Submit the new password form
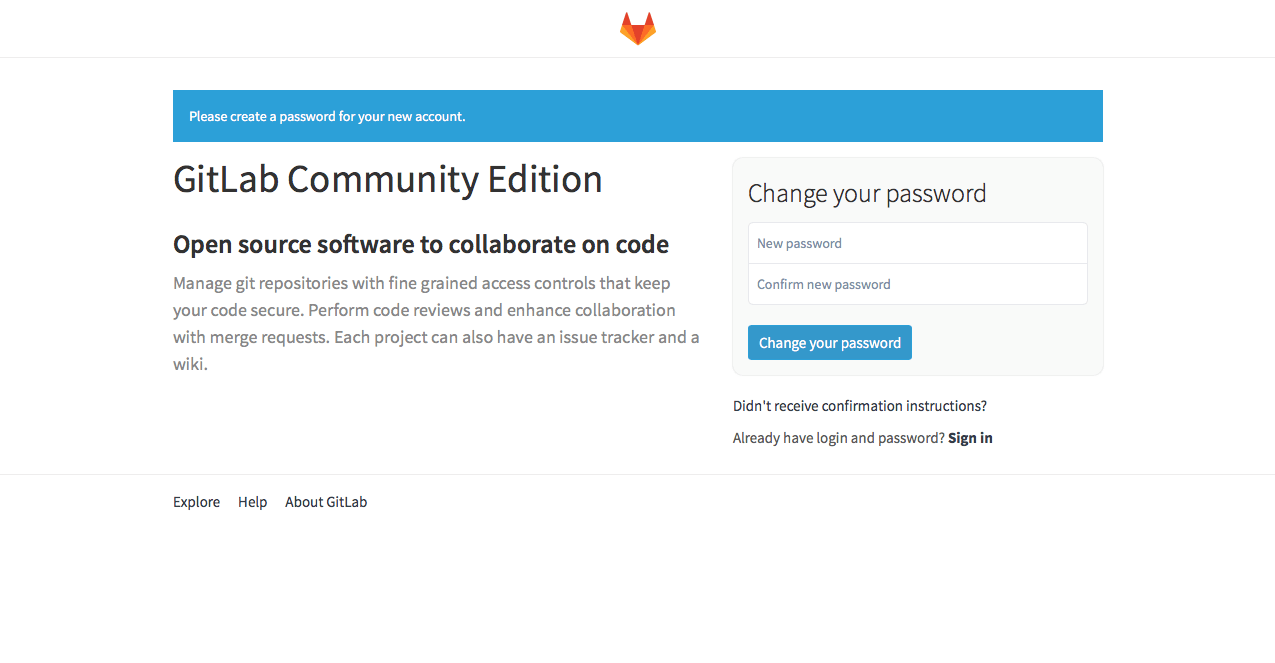The height and width of the screenshot is (663, 1275). (829, 342)
